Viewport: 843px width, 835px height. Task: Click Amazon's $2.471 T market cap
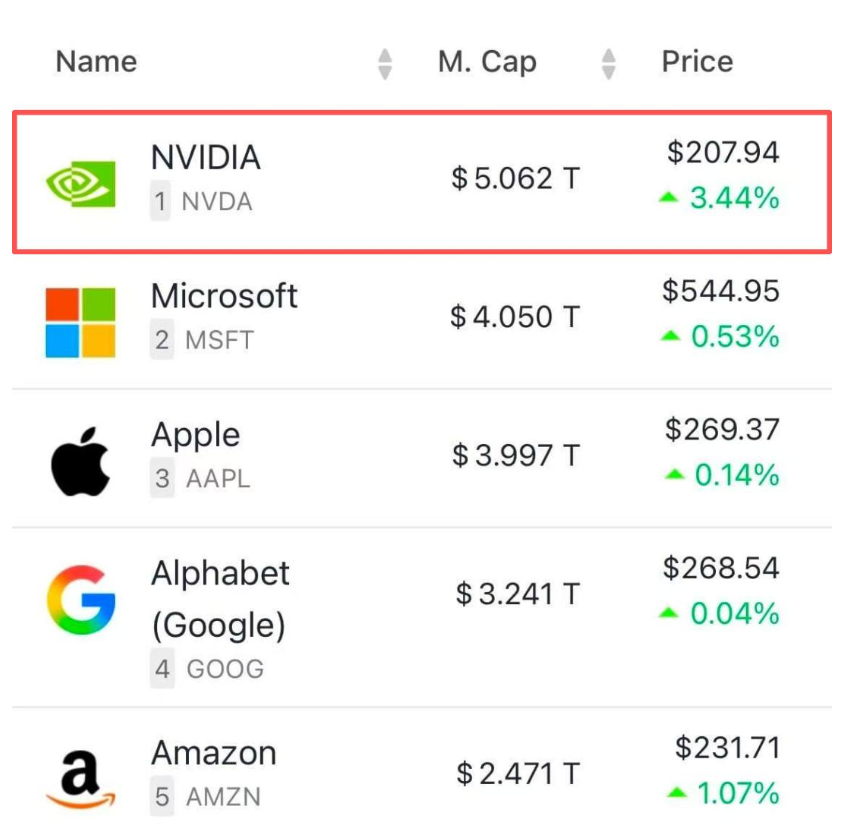517,773
